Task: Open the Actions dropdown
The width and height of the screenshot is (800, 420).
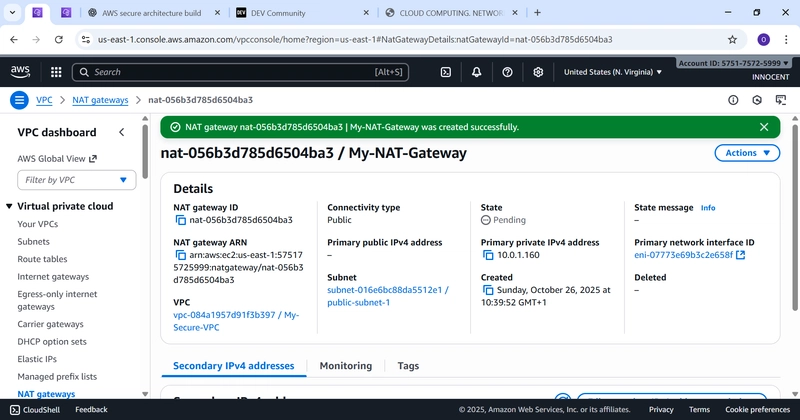Action: coord(747,153)
